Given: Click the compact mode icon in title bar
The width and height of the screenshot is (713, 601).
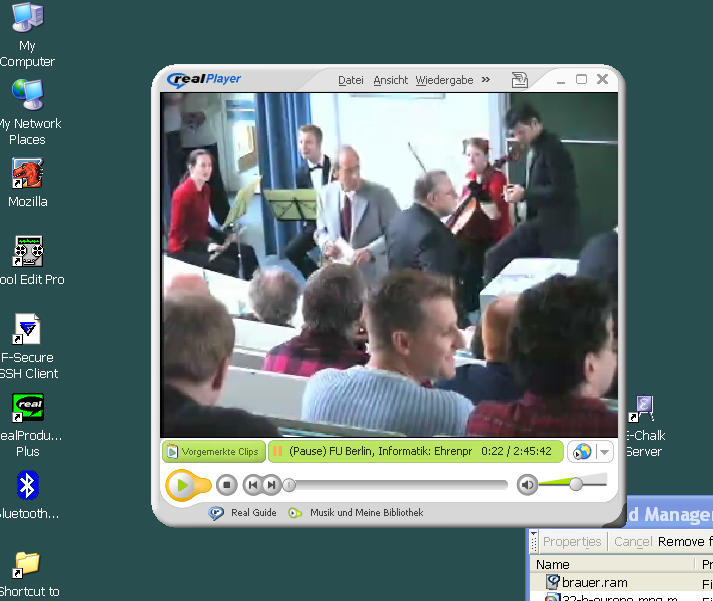Looking at the screenshot, I should pyautogui.click(x=519, y=80).
